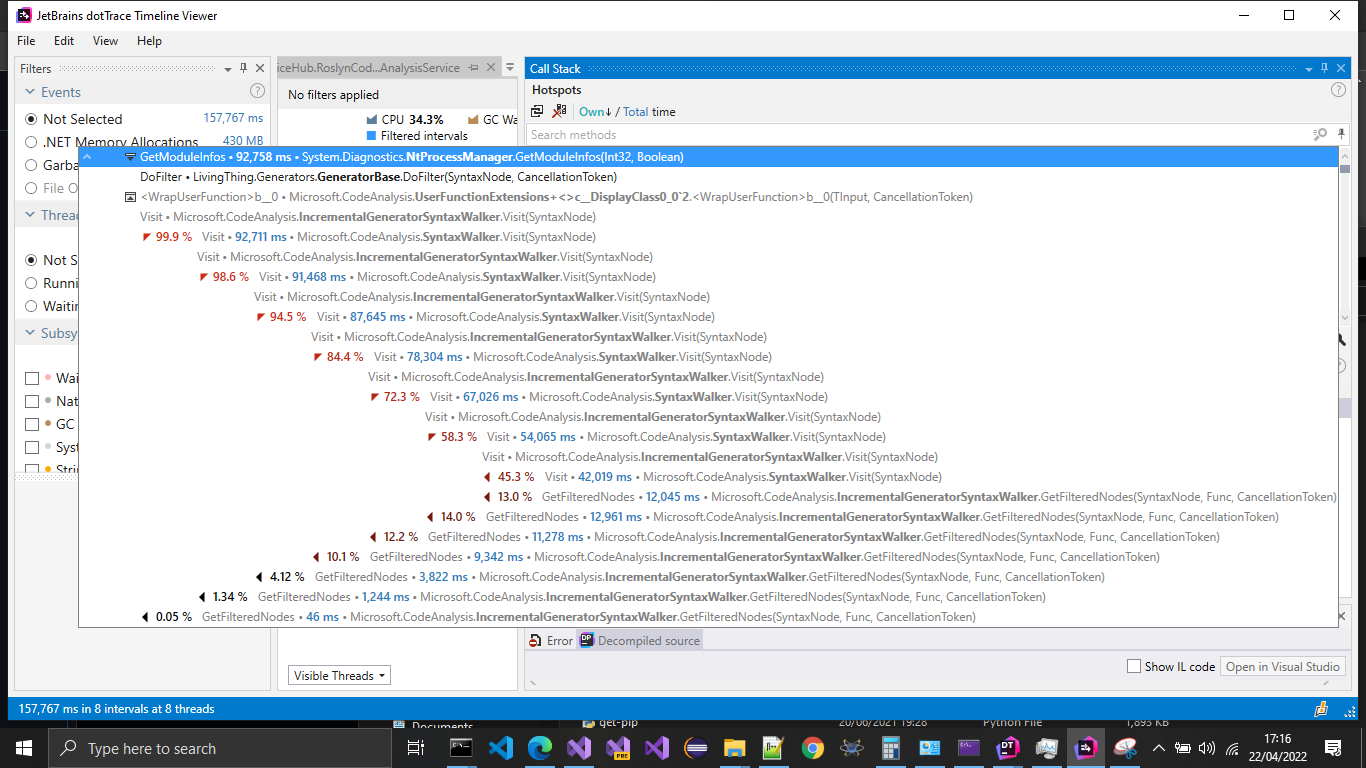Close the Filters panel
Screen dimensions: 1366x768
[260, 68]
